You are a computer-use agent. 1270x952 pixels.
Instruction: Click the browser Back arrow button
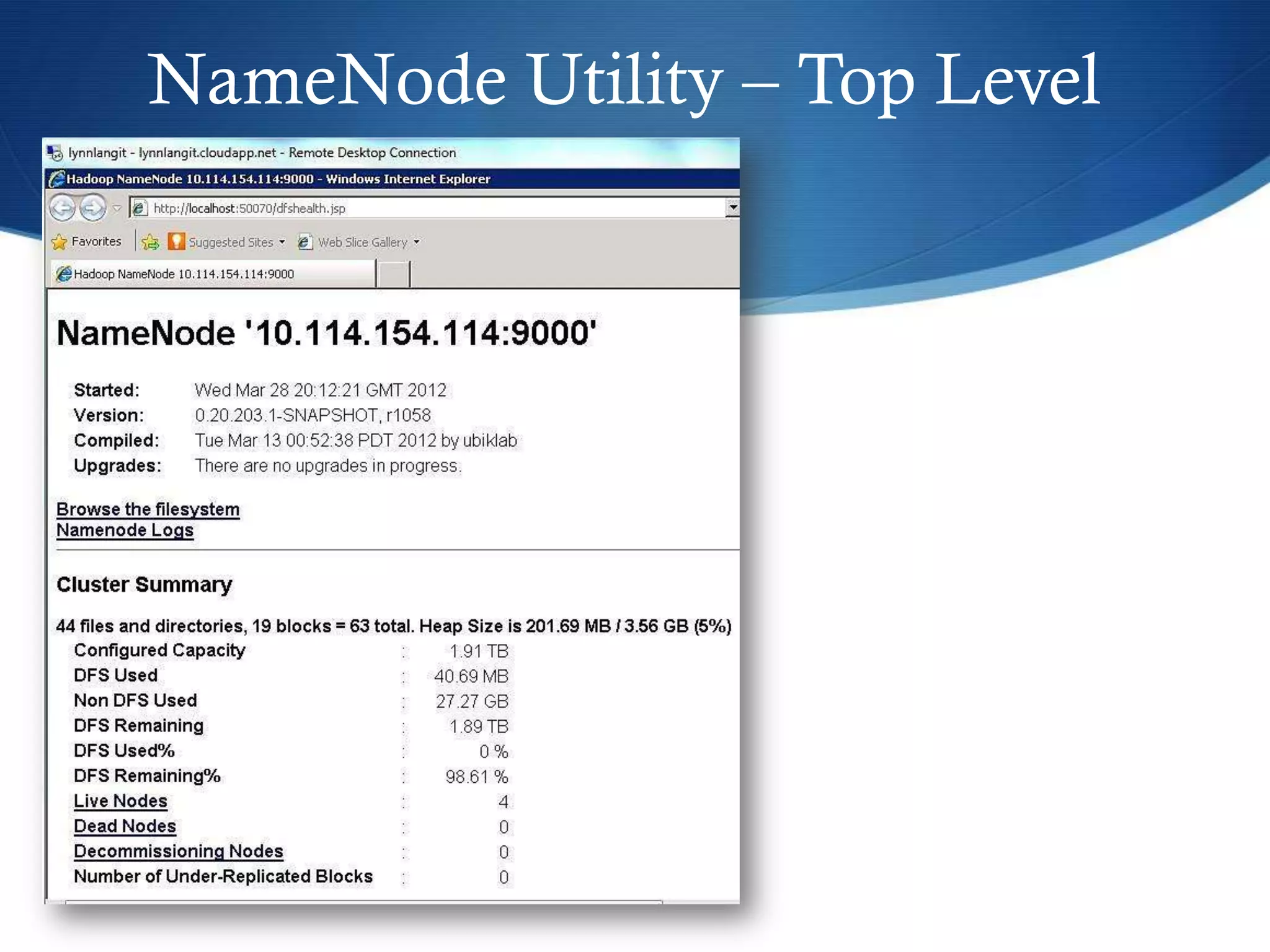click(63, 208)
